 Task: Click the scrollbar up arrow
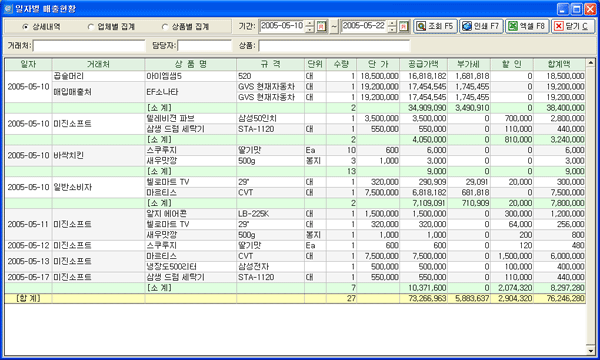(x=590, y=63)
